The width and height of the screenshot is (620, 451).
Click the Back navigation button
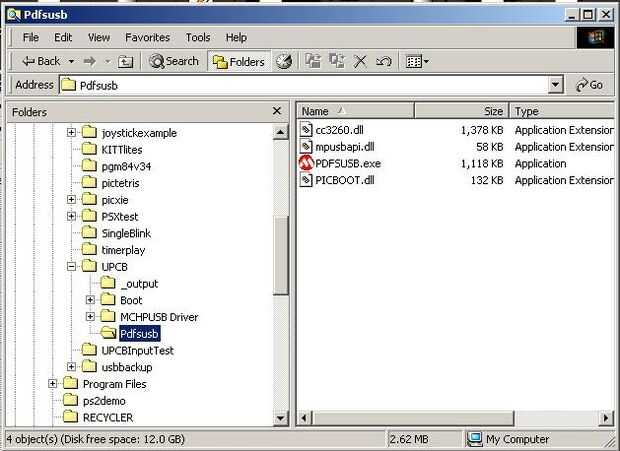[x=41, y=61]
